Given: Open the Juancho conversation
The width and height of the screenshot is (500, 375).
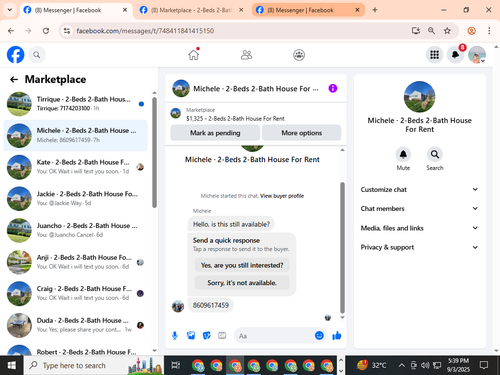Looking at the screenshot, I should [x=76, y=230].
